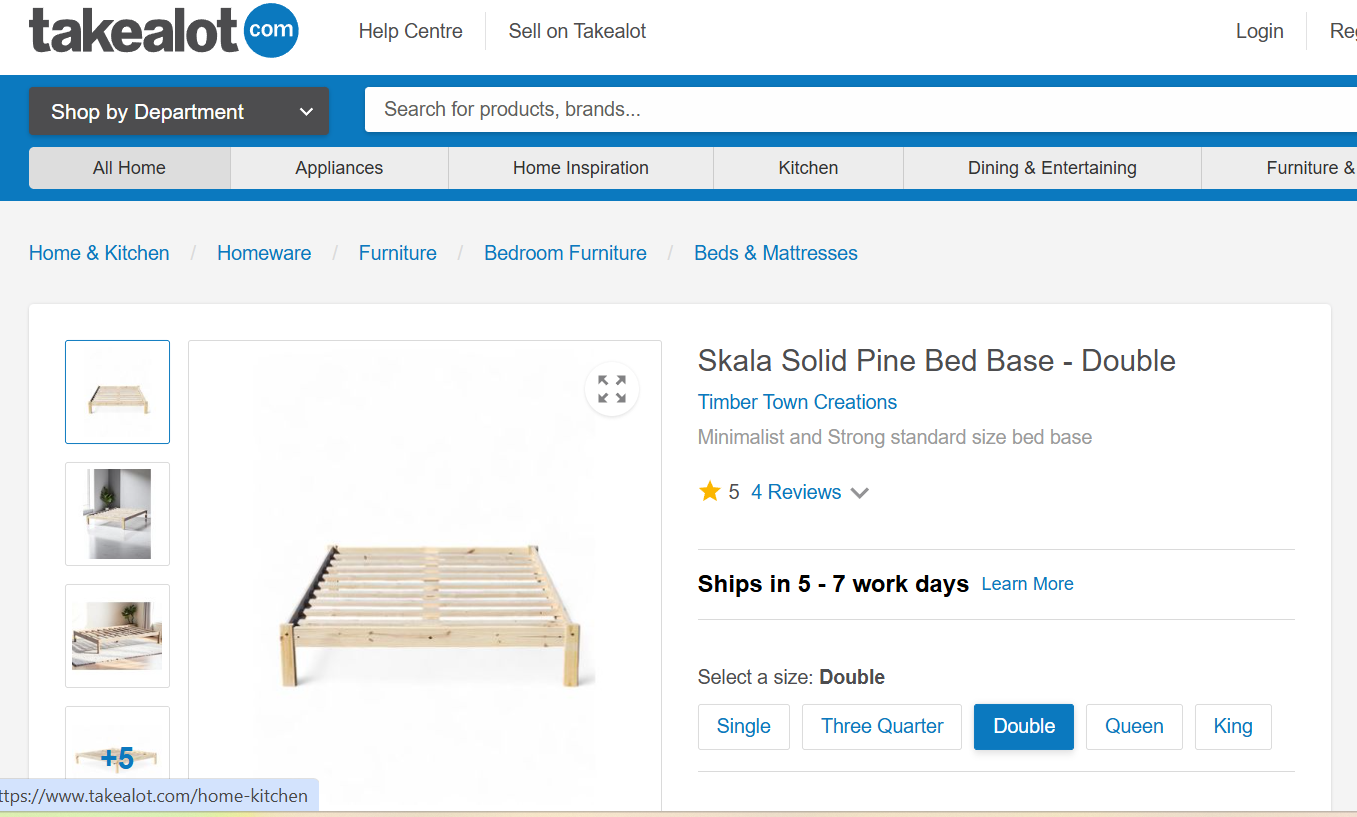
Task: Click the +5 more images thumbnail
Action: 117,755
